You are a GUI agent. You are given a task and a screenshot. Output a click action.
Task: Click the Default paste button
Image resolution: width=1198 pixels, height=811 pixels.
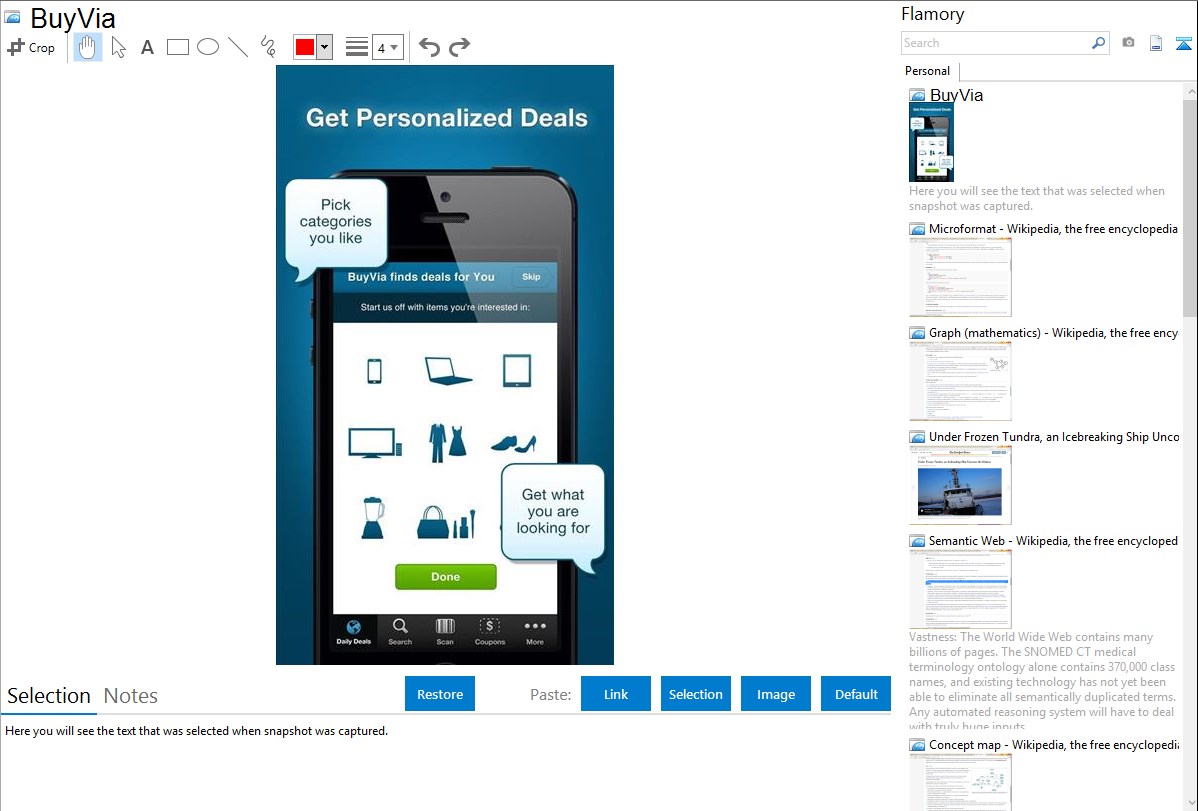click(x=856, y=694)
